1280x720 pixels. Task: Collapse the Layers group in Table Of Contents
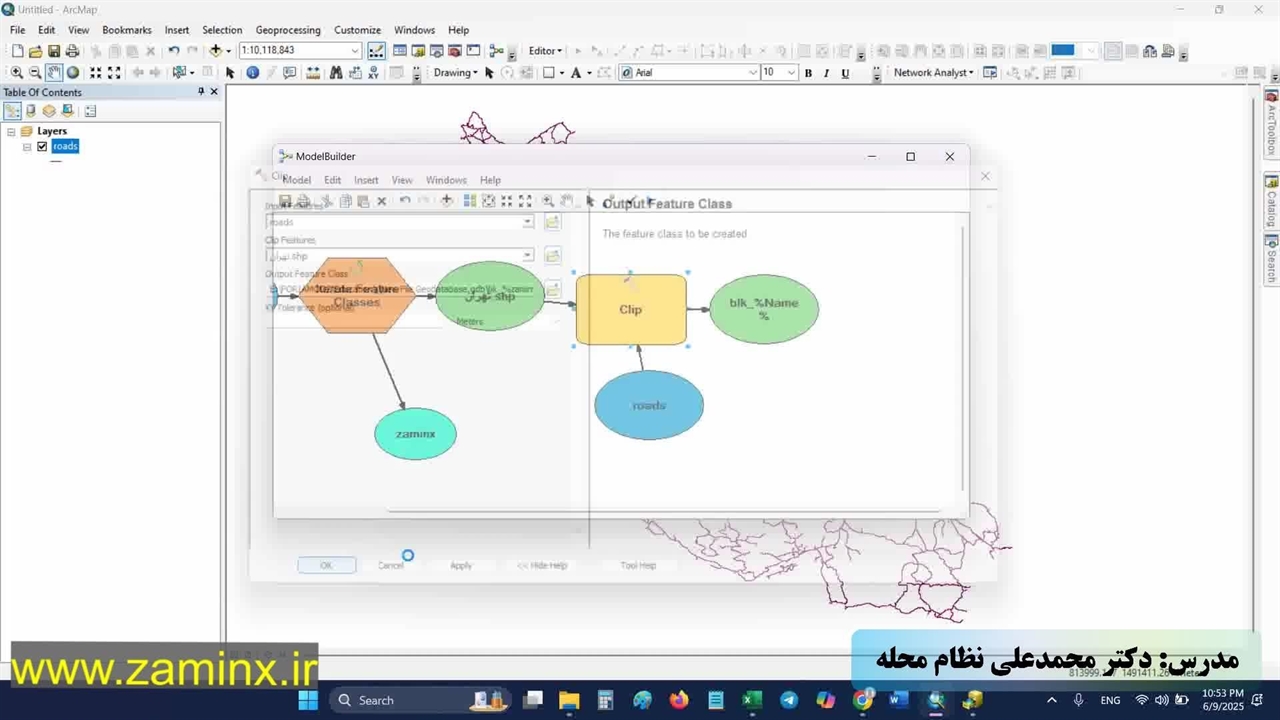pos(11,131)
